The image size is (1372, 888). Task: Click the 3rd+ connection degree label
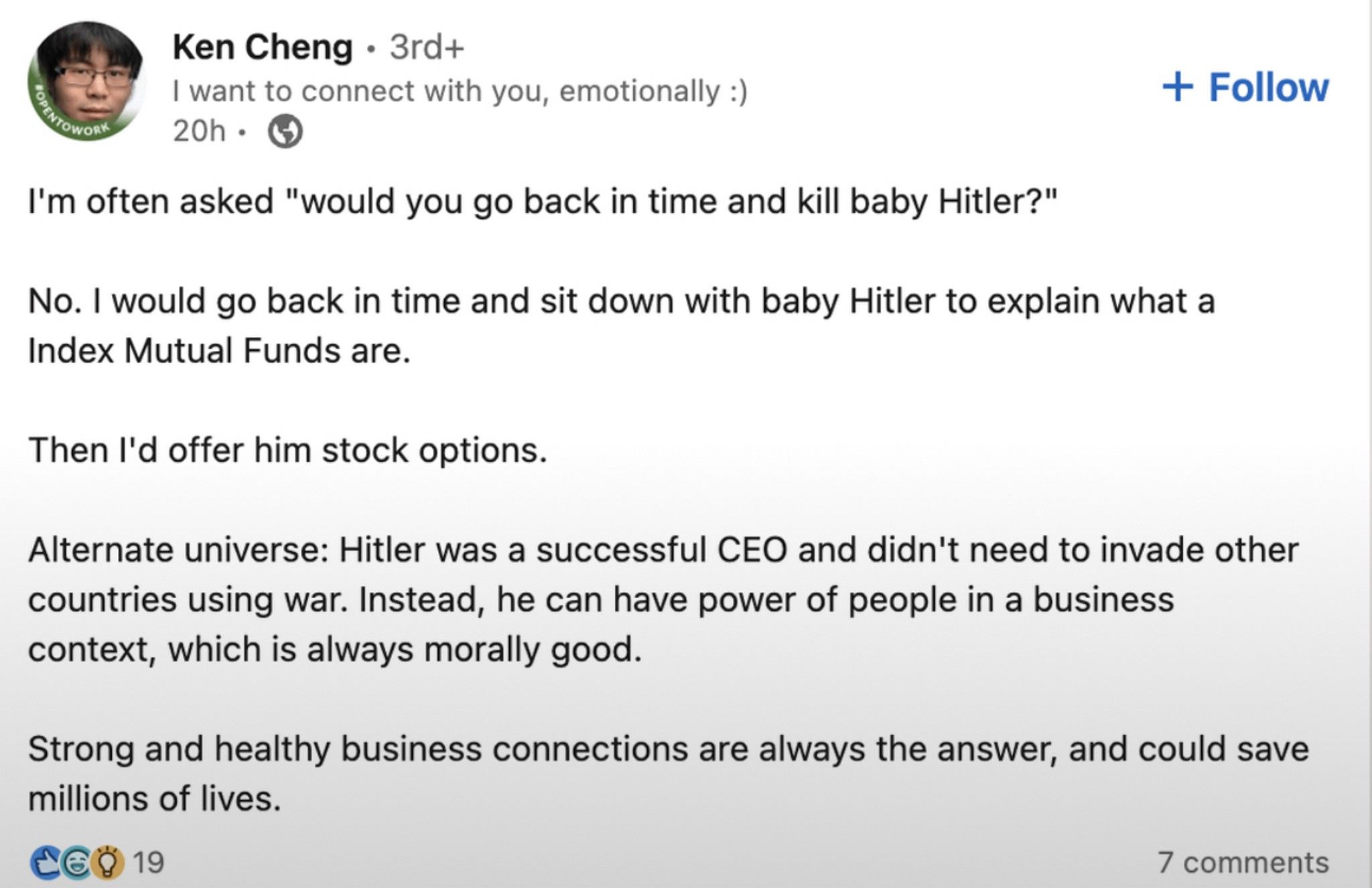[426, 46]
